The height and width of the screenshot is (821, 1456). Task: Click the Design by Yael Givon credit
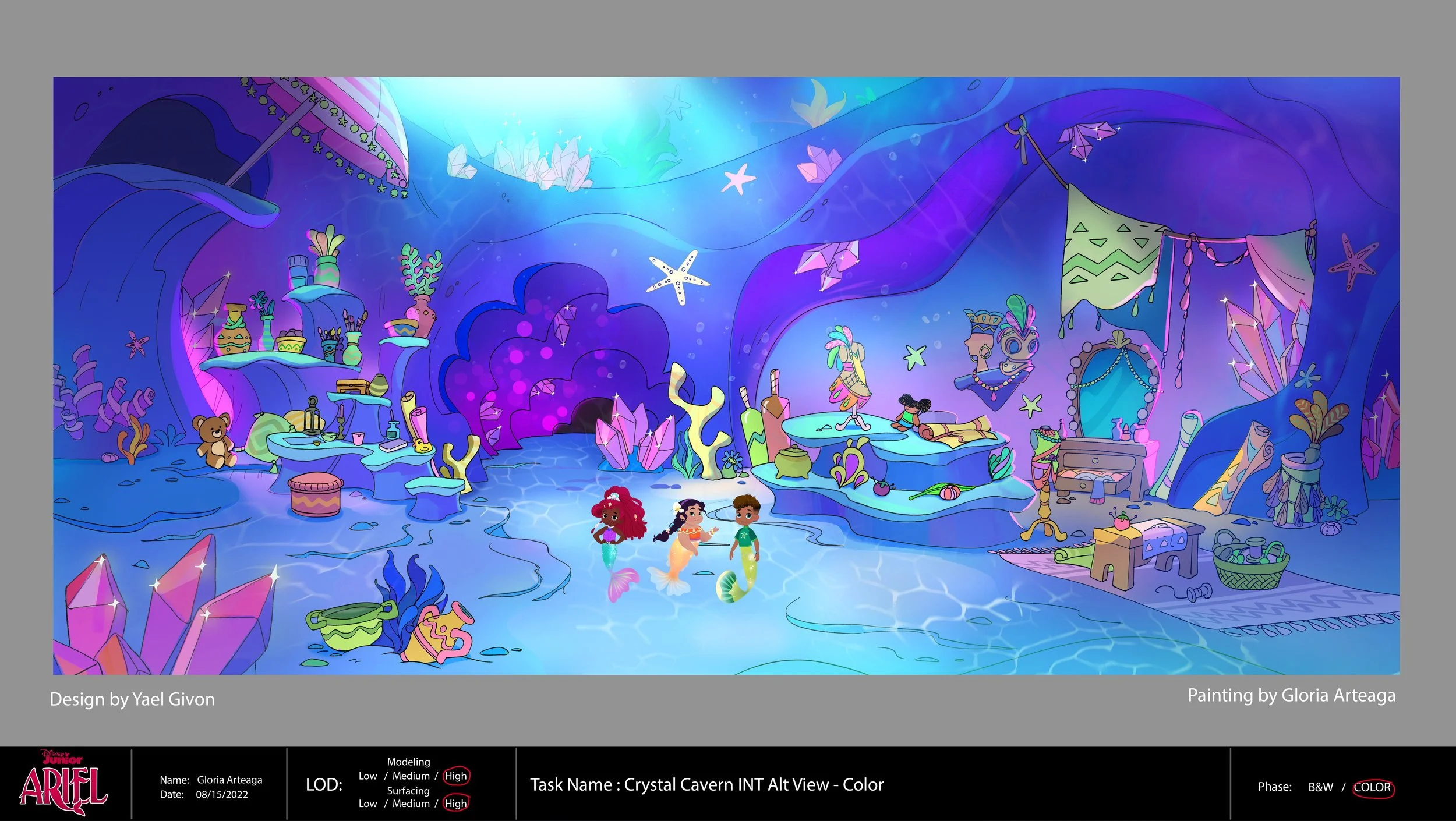coord(132,699)
